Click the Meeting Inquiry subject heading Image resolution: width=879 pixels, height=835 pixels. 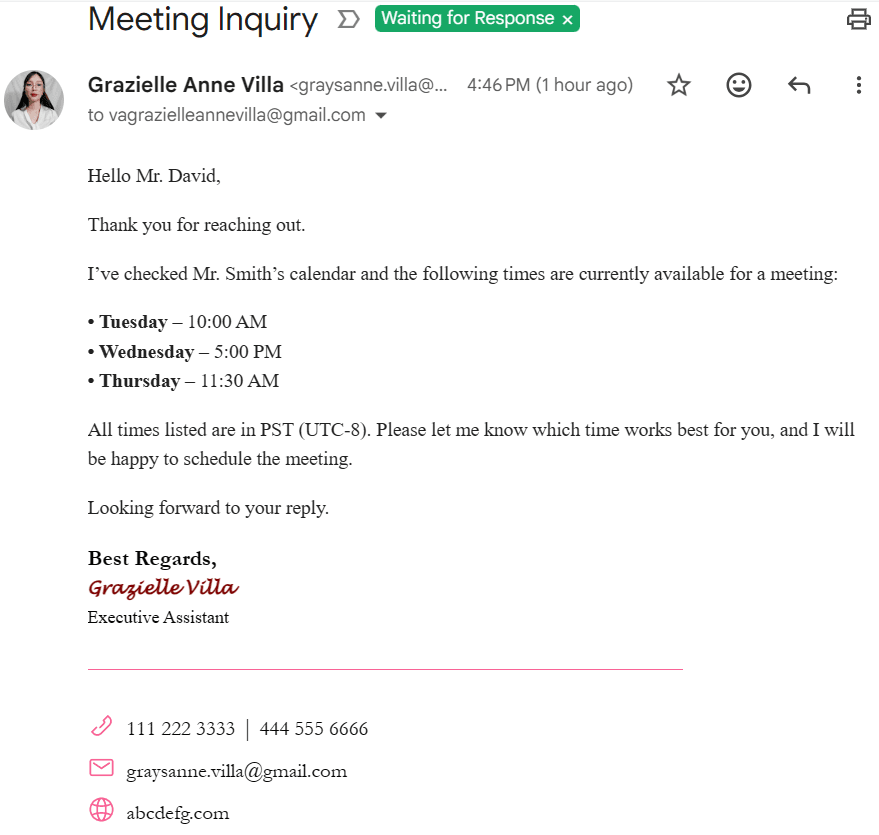(x=203, y=20)
